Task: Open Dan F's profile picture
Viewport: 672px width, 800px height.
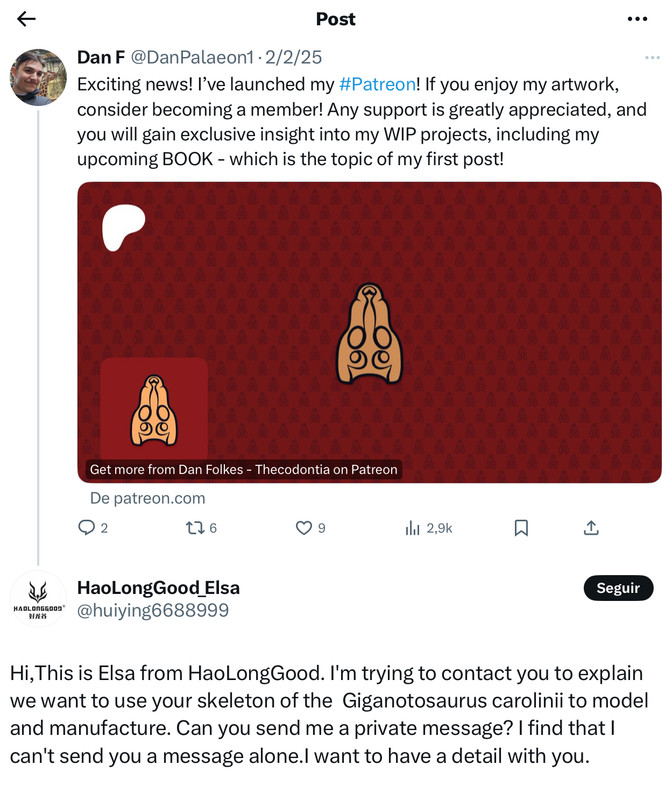Action: point(38,77)
